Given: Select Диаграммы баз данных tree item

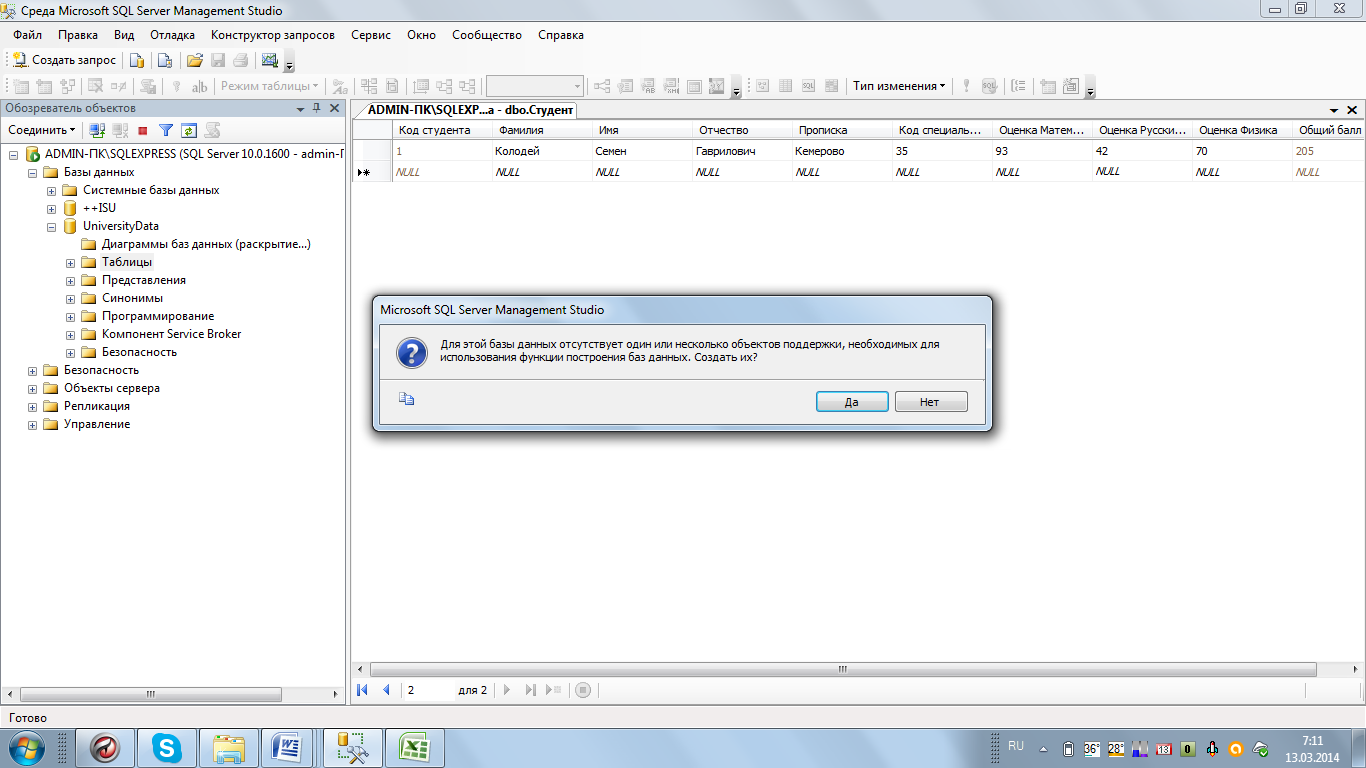Looking at the screenshot, I should click(x=206, y=244).
